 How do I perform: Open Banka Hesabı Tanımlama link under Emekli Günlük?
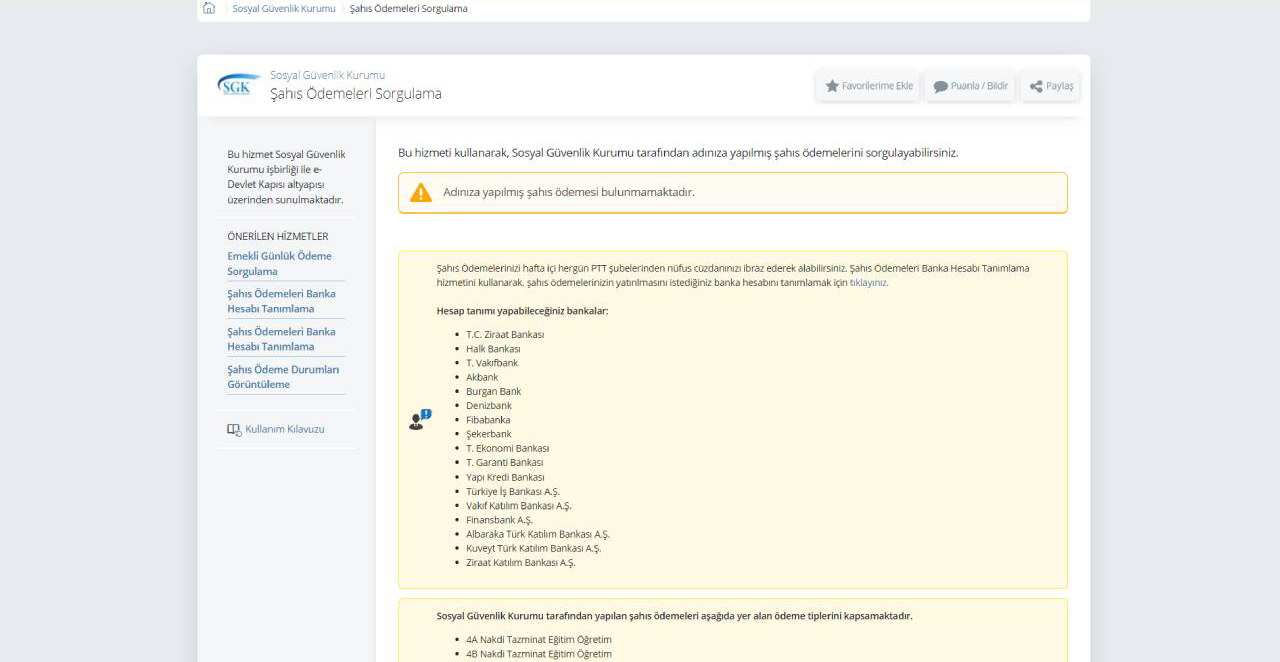pyautogui.click(x=281, y=301)
